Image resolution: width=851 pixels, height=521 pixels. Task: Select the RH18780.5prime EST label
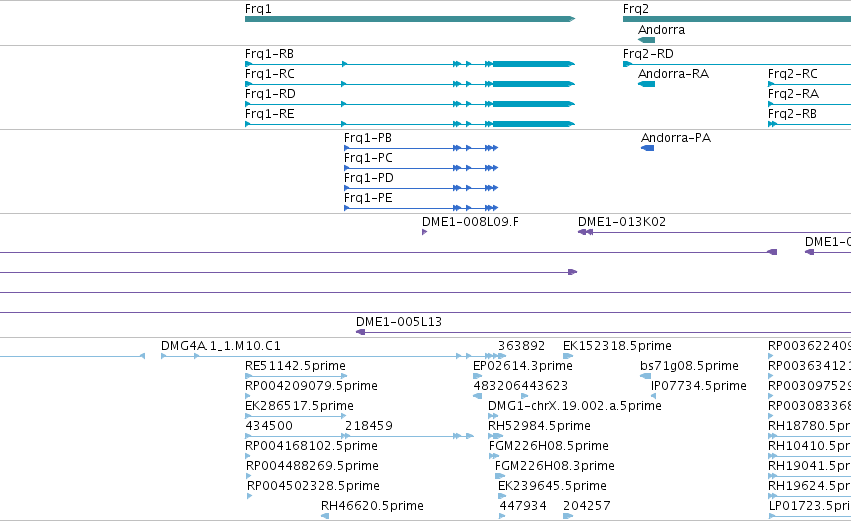pyautogui.click(x=809, y=426)
